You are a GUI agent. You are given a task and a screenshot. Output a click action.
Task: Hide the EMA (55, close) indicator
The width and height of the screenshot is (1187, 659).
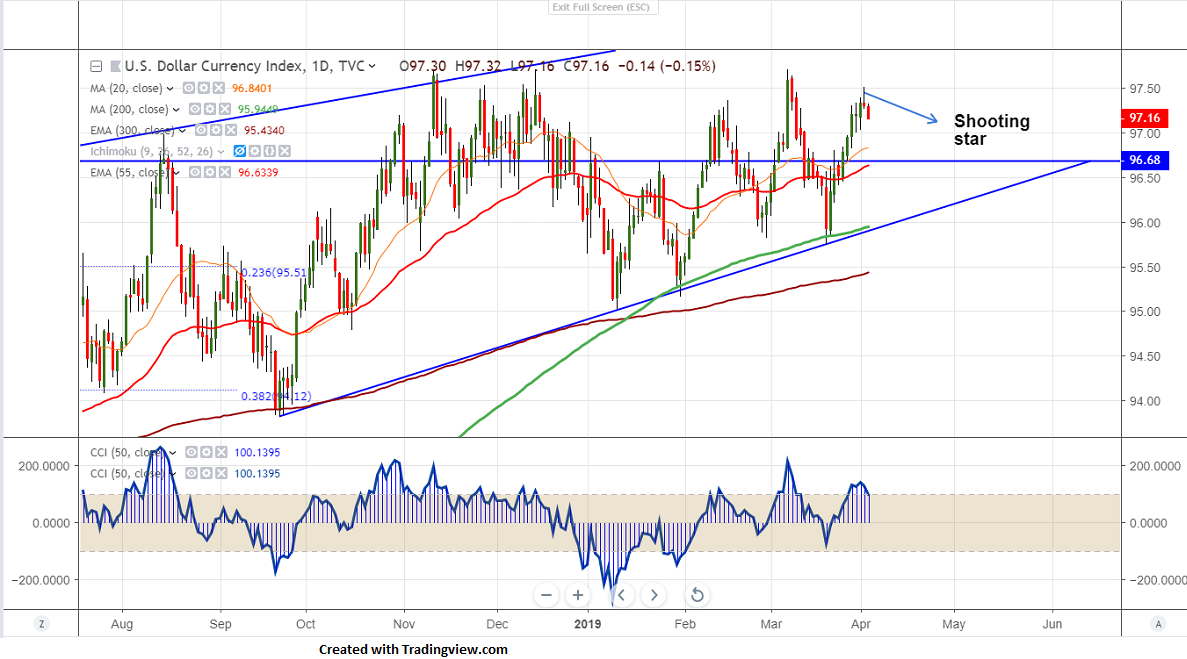(x=195, y=173)
